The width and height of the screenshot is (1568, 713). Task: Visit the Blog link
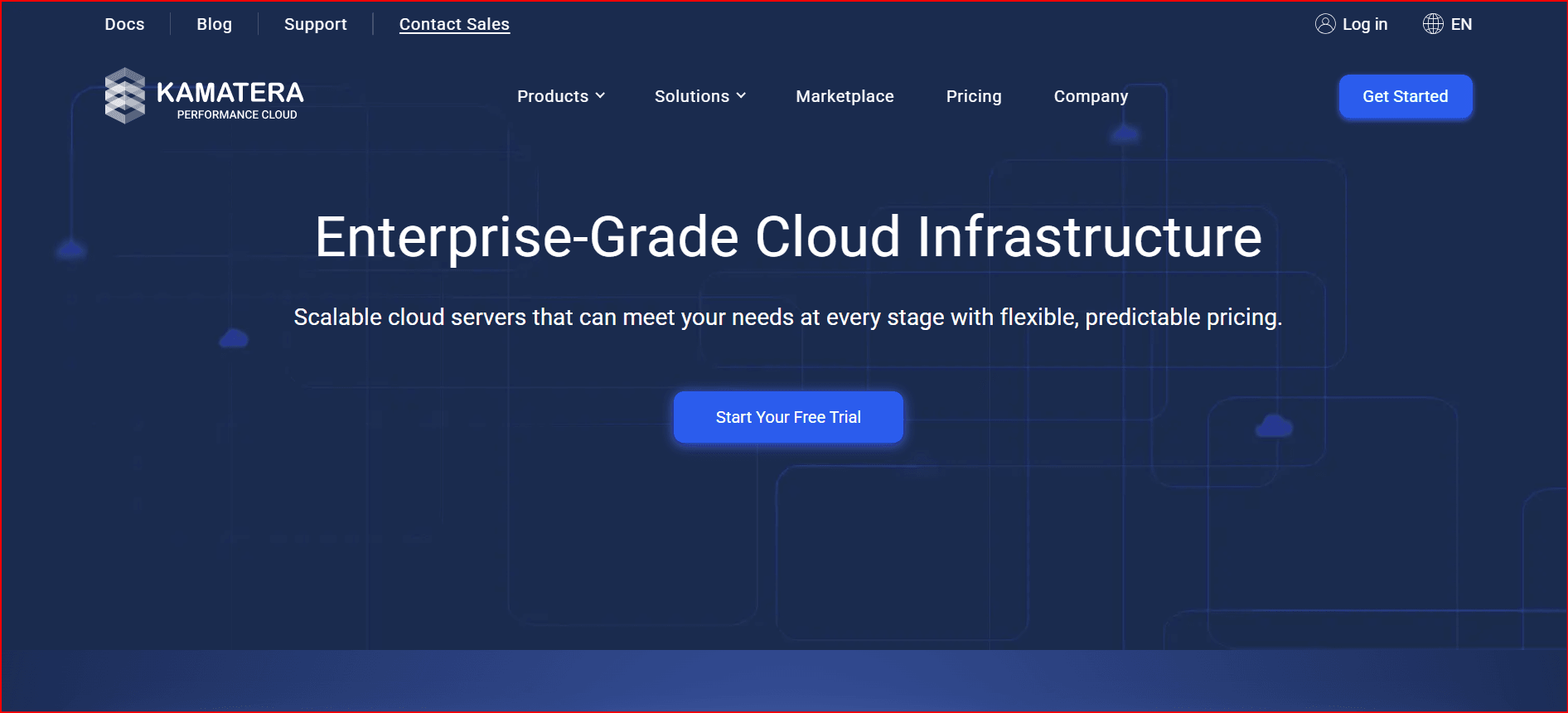pos(214,24)
